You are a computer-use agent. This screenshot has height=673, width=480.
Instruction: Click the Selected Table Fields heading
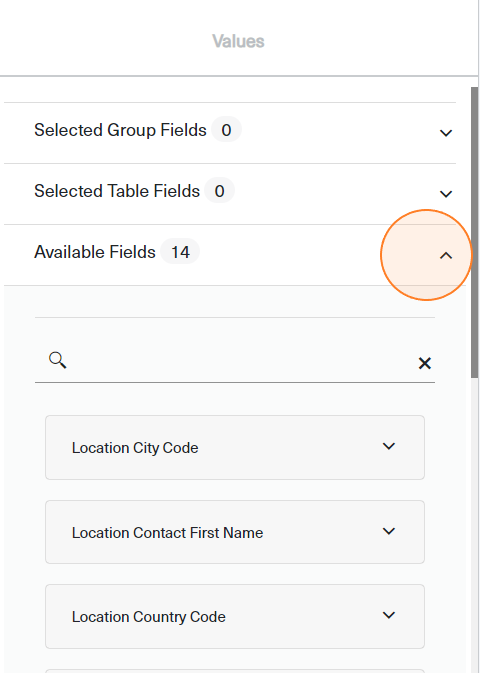click(117, 191)
